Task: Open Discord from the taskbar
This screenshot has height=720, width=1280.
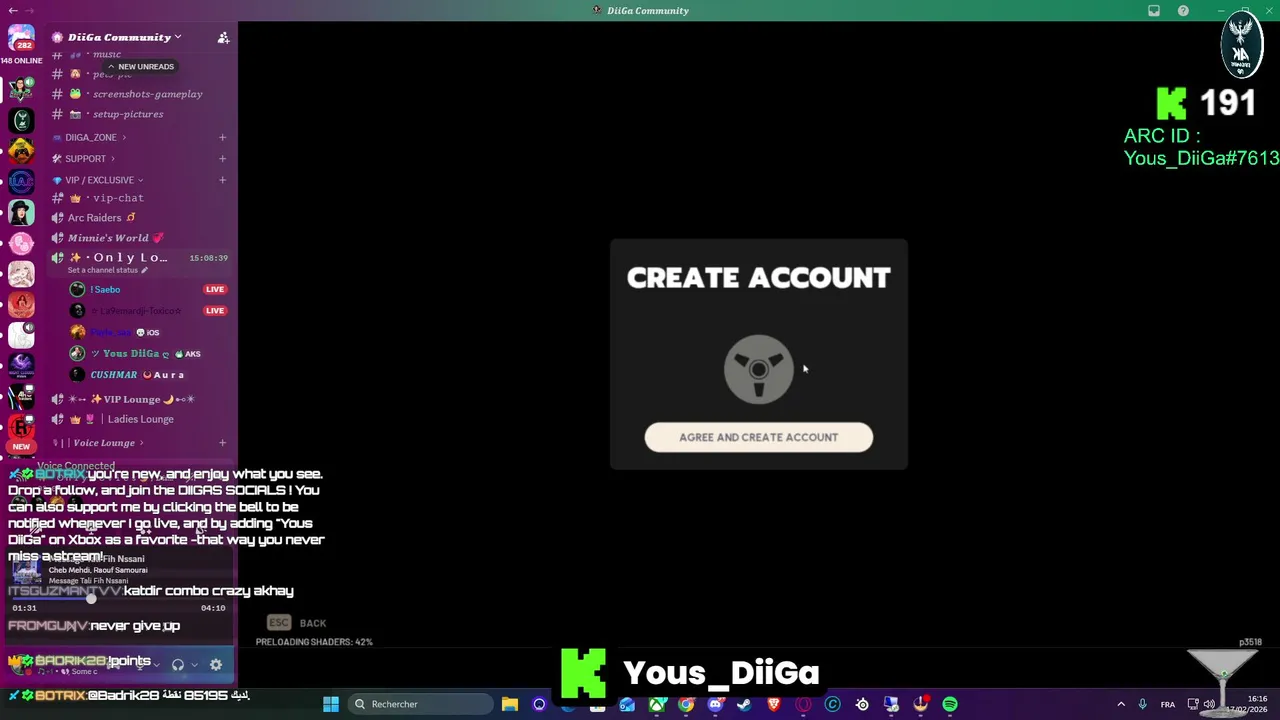Action: coord(715,704)
